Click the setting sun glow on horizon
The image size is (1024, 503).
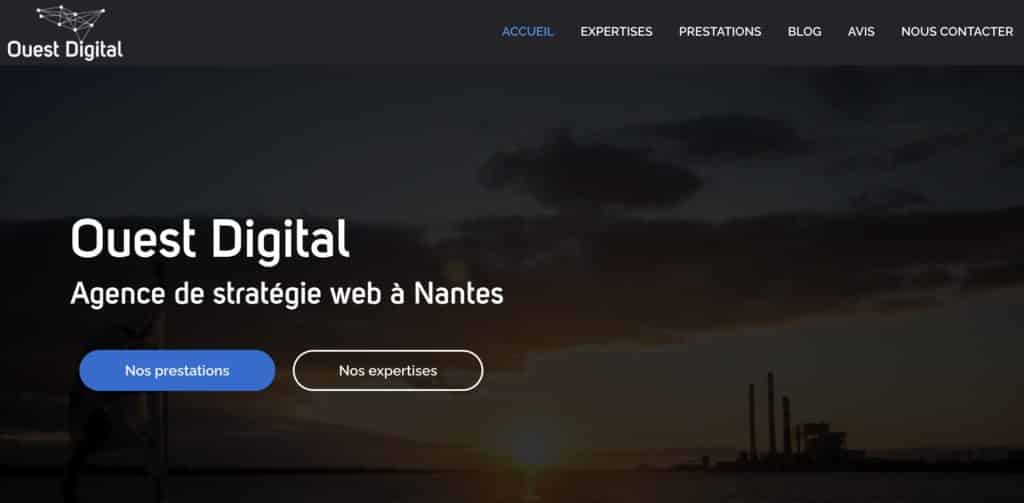click(528, 446)
